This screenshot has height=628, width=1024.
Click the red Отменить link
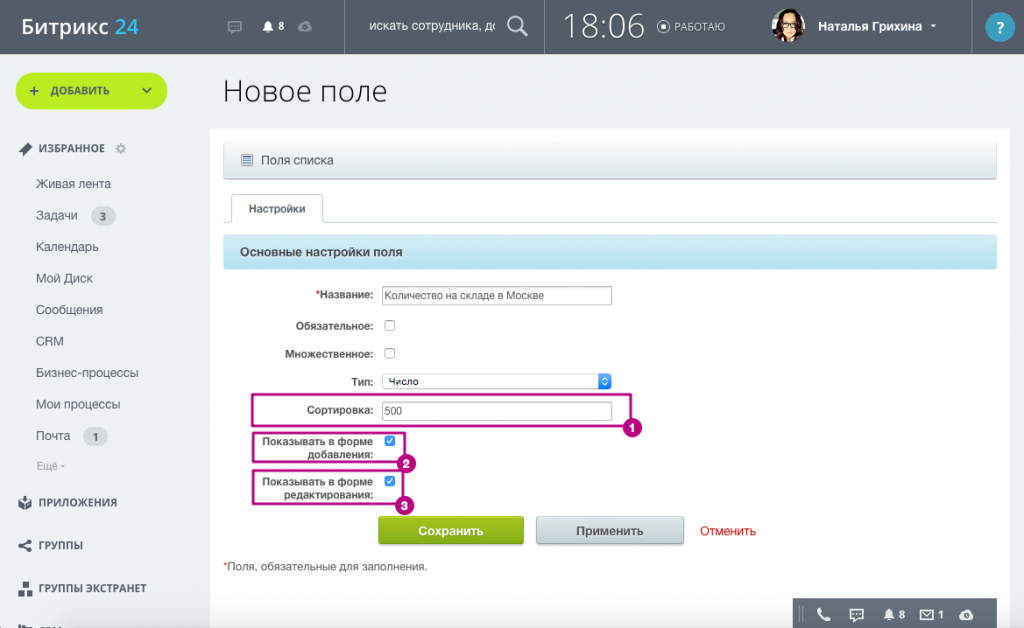click(727, 531)
